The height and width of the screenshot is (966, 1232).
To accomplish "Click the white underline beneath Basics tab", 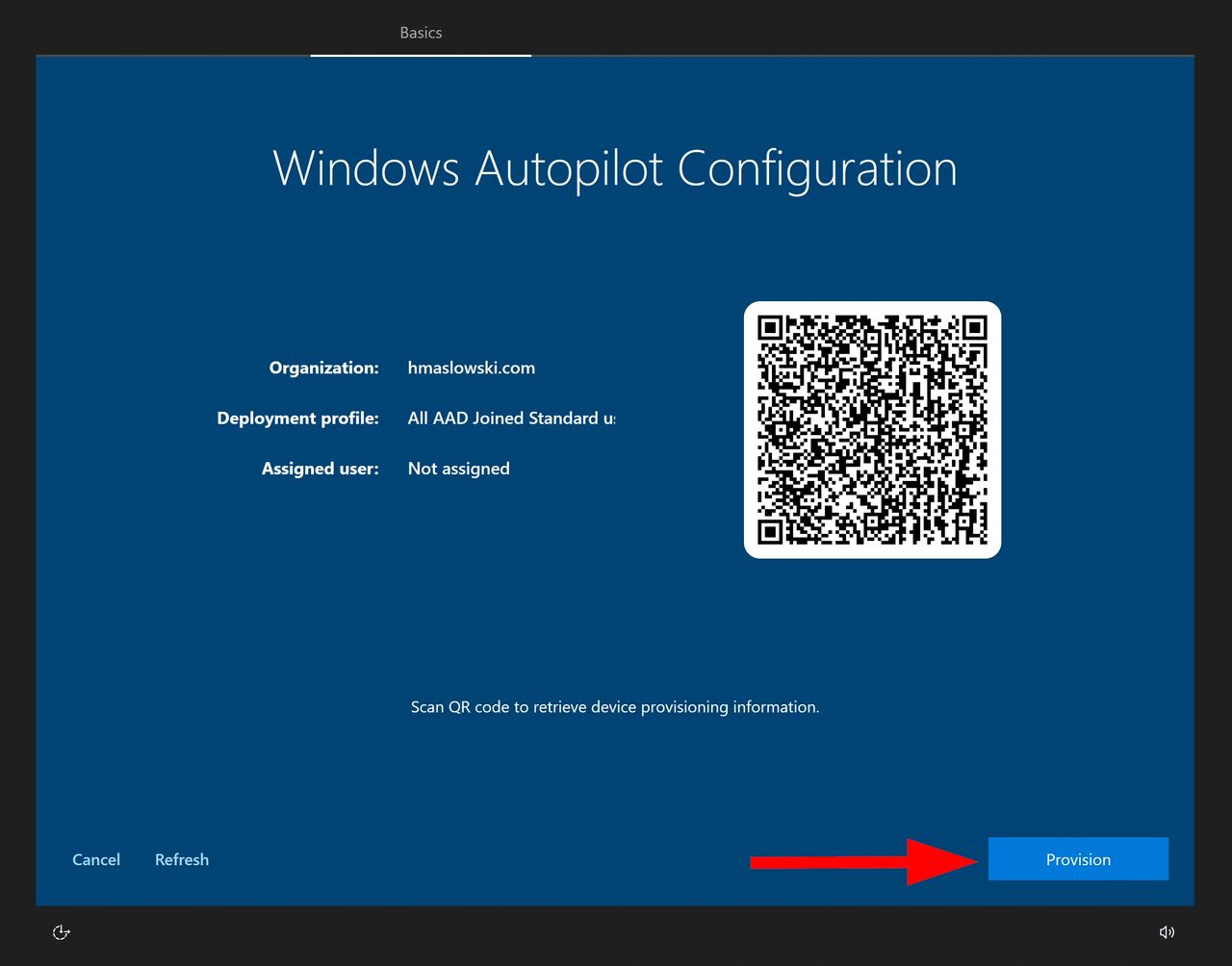I will tap(421, 56).
